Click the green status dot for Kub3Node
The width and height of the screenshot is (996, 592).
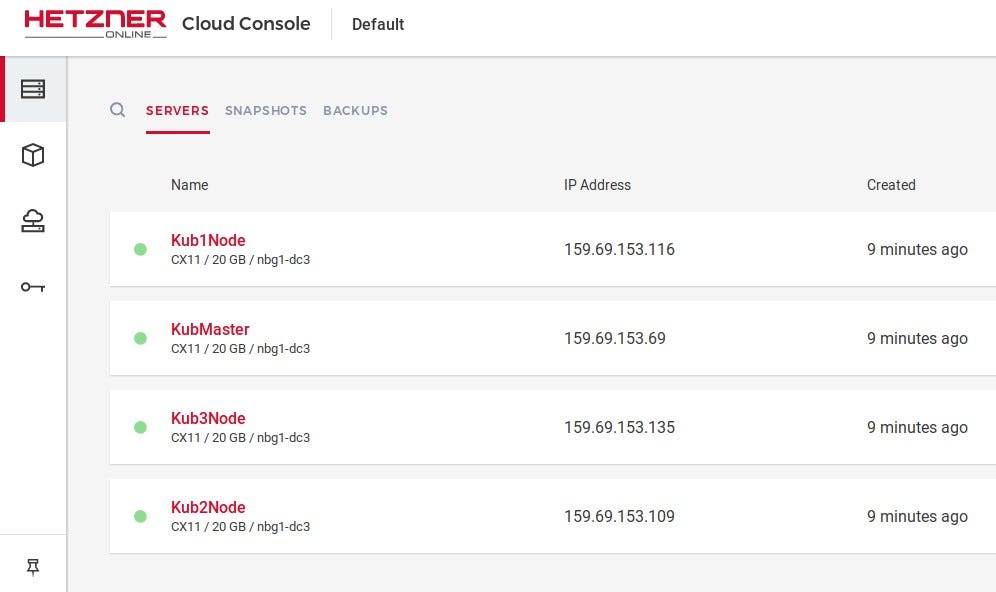point(140,427)
